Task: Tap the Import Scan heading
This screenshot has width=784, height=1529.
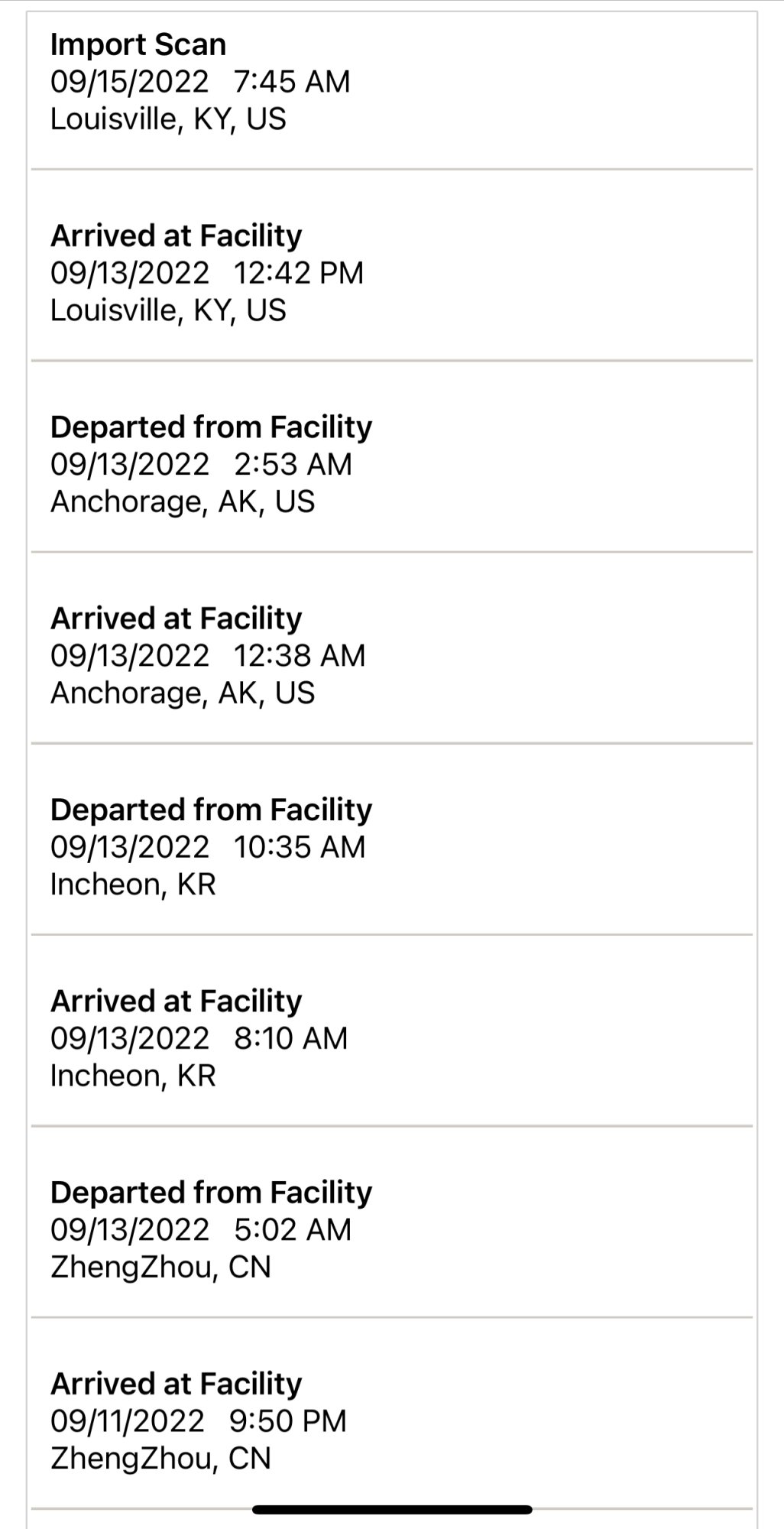Action: pyautogui.click(x=138, y=44)
